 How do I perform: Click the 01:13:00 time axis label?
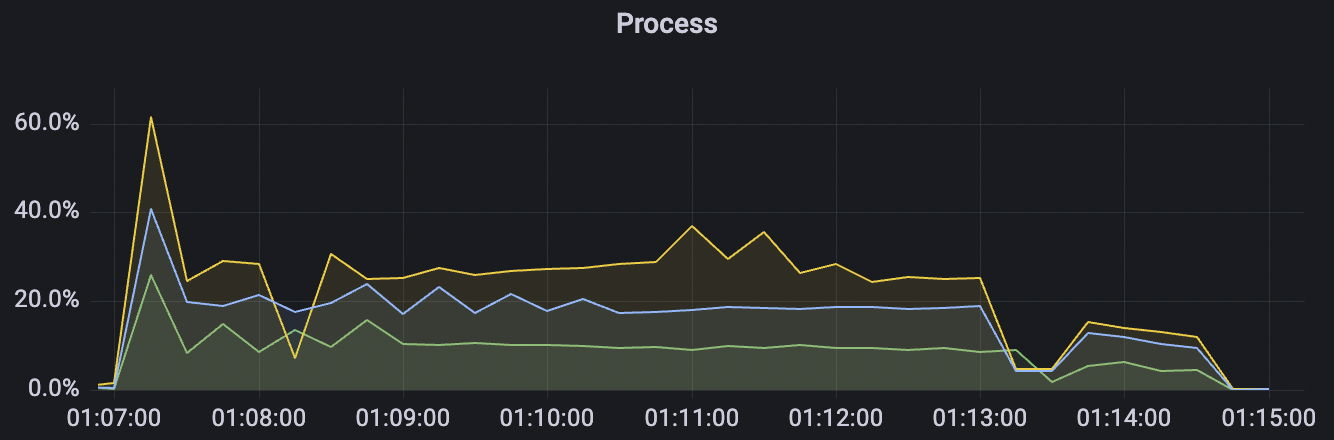[980, 416]
